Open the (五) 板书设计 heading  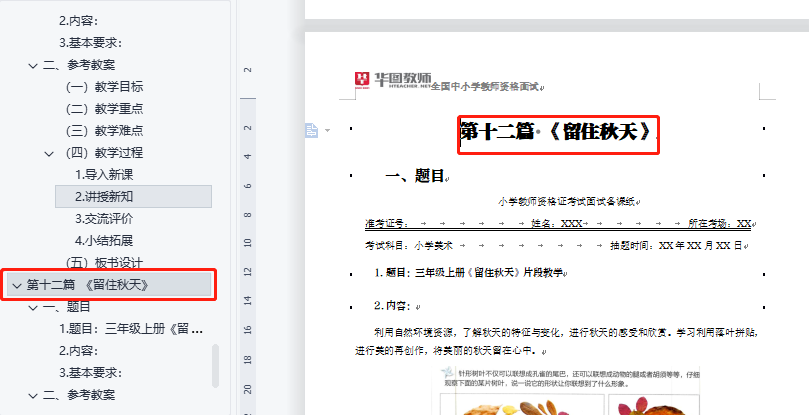104,263
